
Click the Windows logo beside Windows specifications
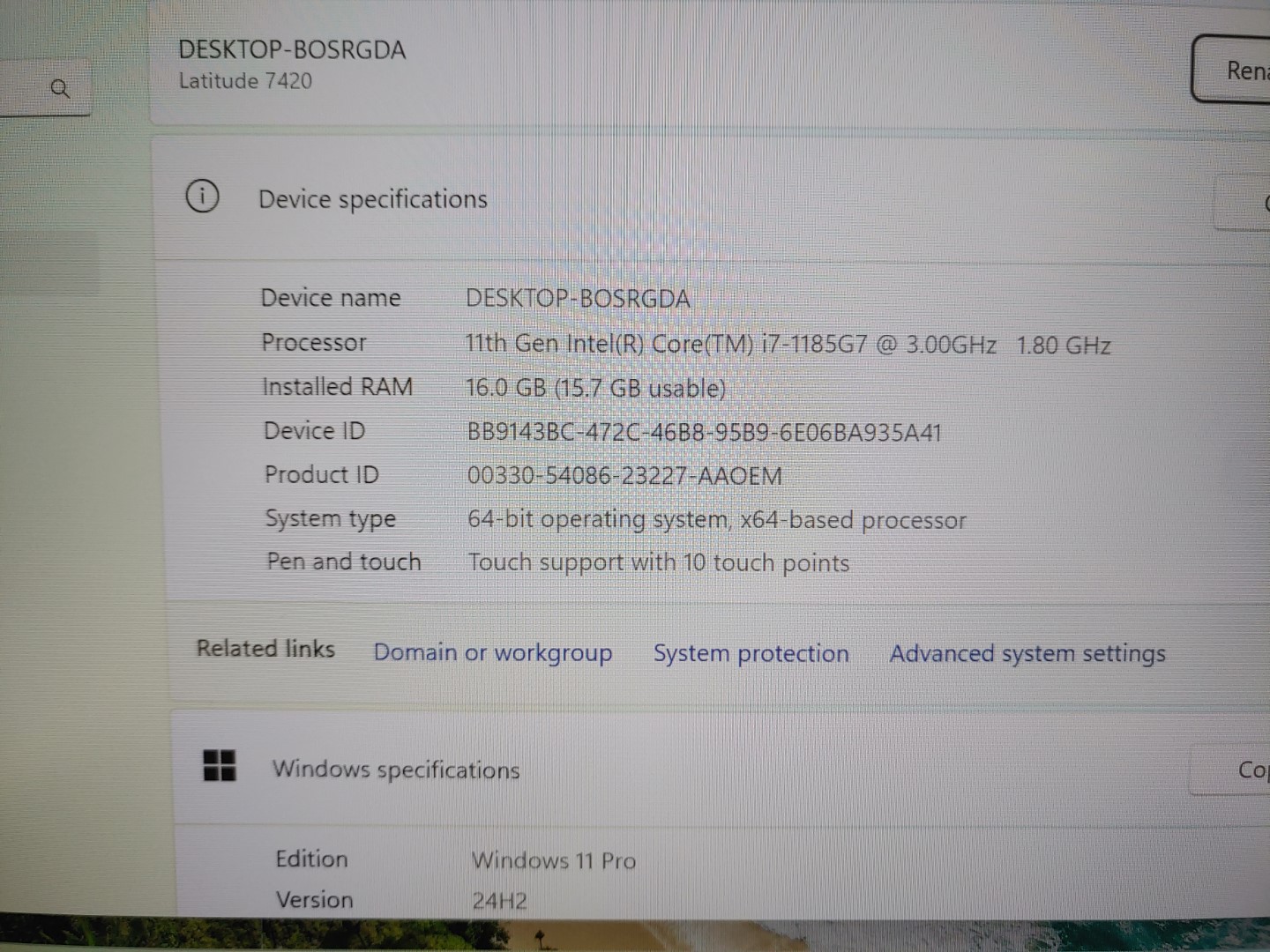click(220, 767)
